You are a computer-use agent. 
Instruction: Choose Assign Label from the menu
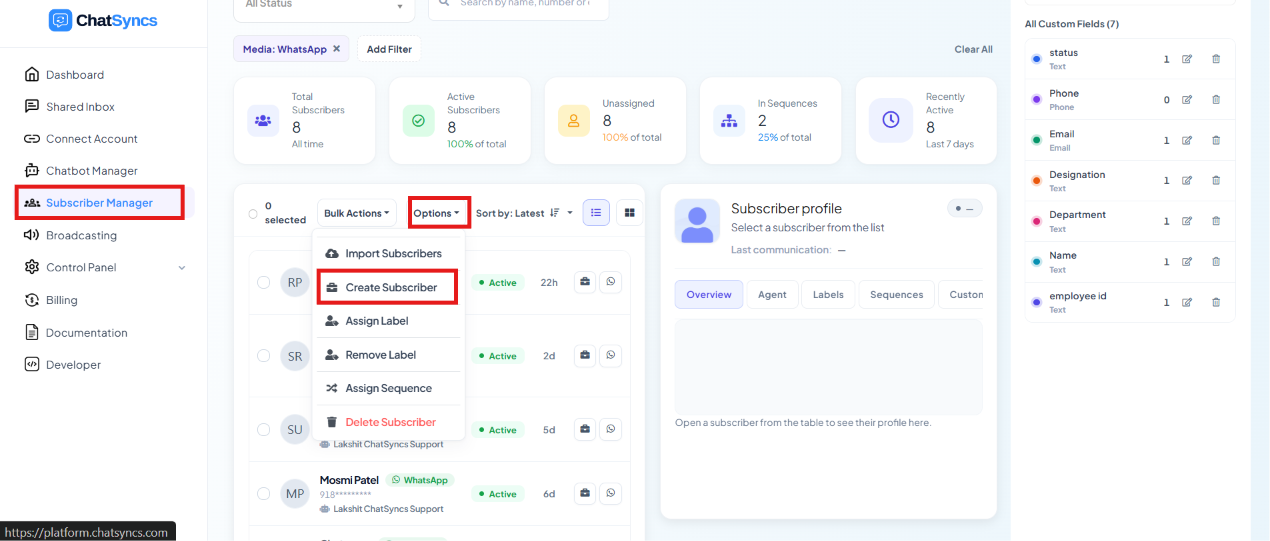(388, 321)
